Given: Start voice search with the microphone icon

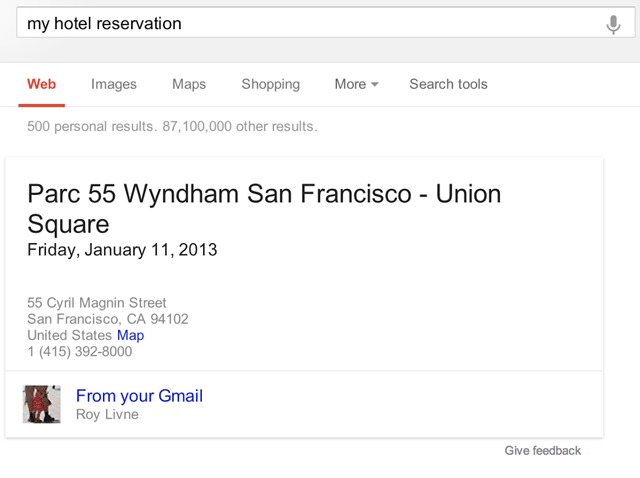Looking at the screenshot, I should tap(613, 24).
